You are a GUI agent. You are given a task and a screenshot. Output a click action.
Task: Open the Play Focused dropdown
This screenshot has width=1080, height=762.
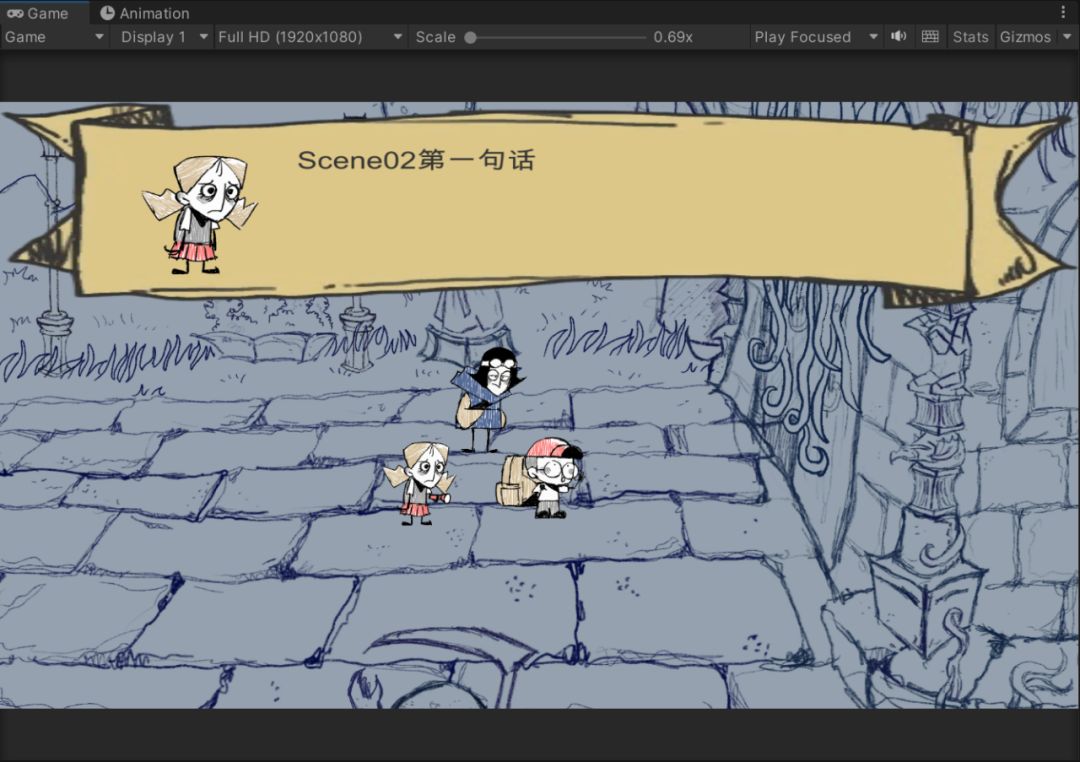(816, 37)
